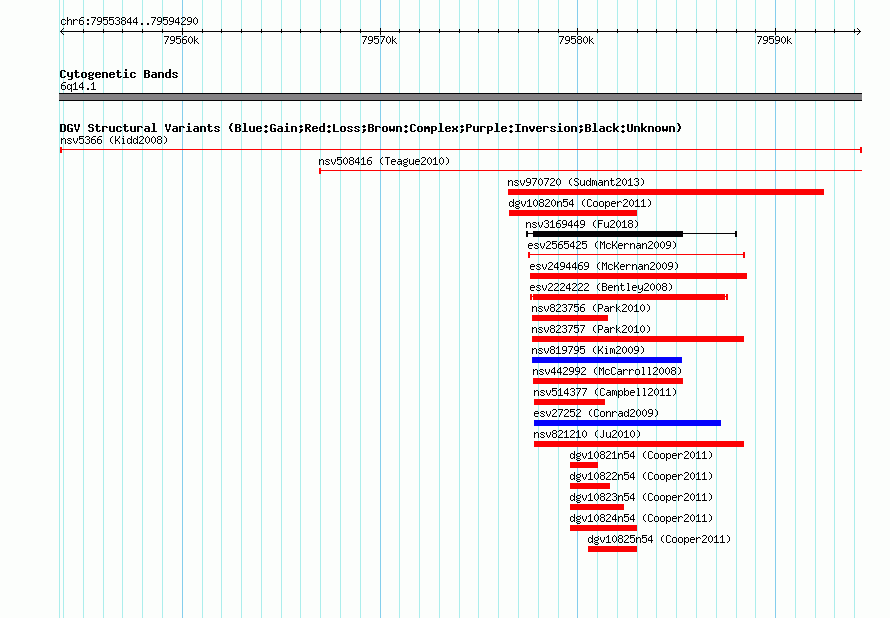Click the thin red line of nsv5366

tap(461, 150)
